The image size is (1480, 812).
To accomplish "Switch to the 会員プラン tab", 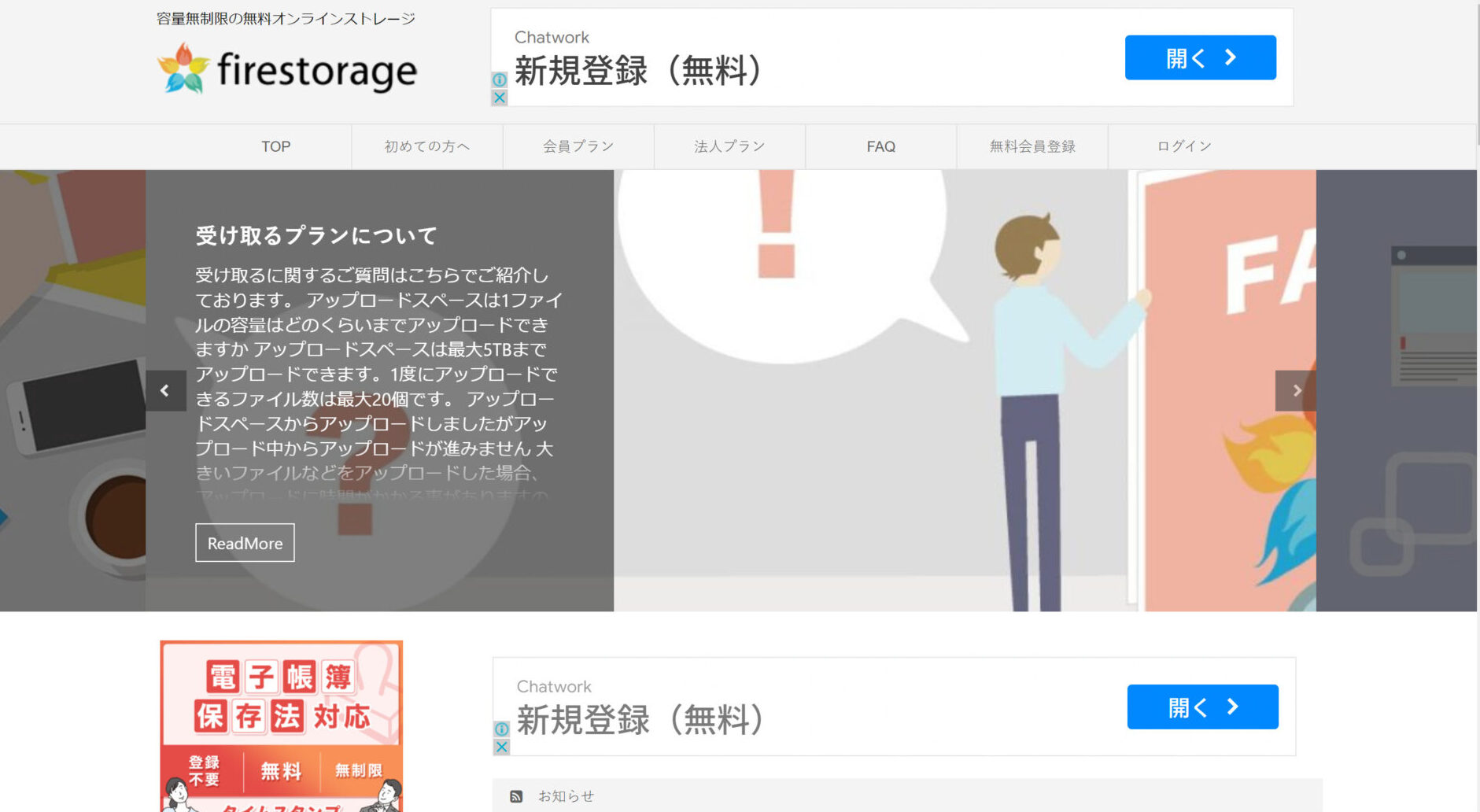I will pos(578,146).
